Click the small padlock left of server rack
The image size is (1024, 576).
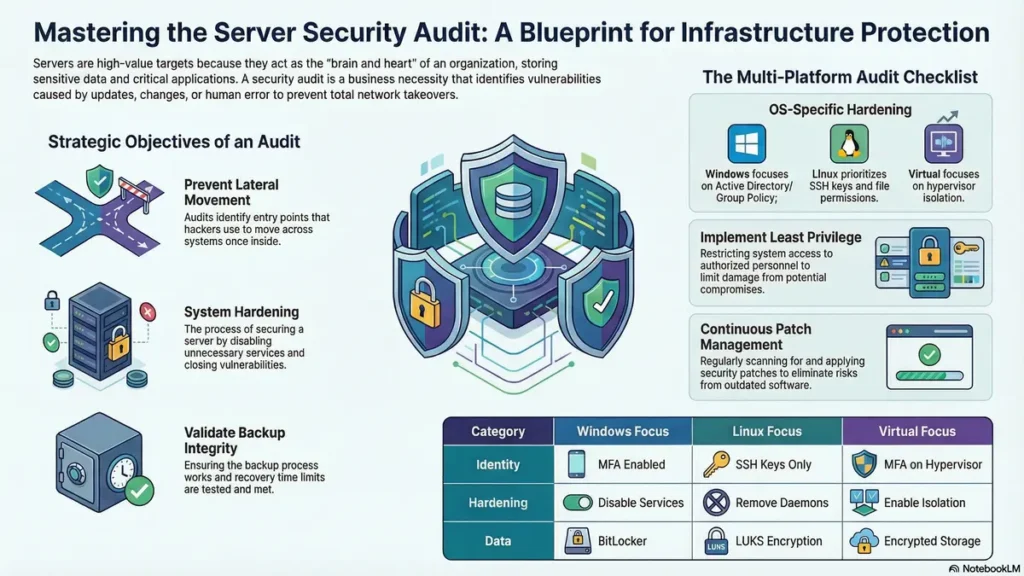(52, 300)
